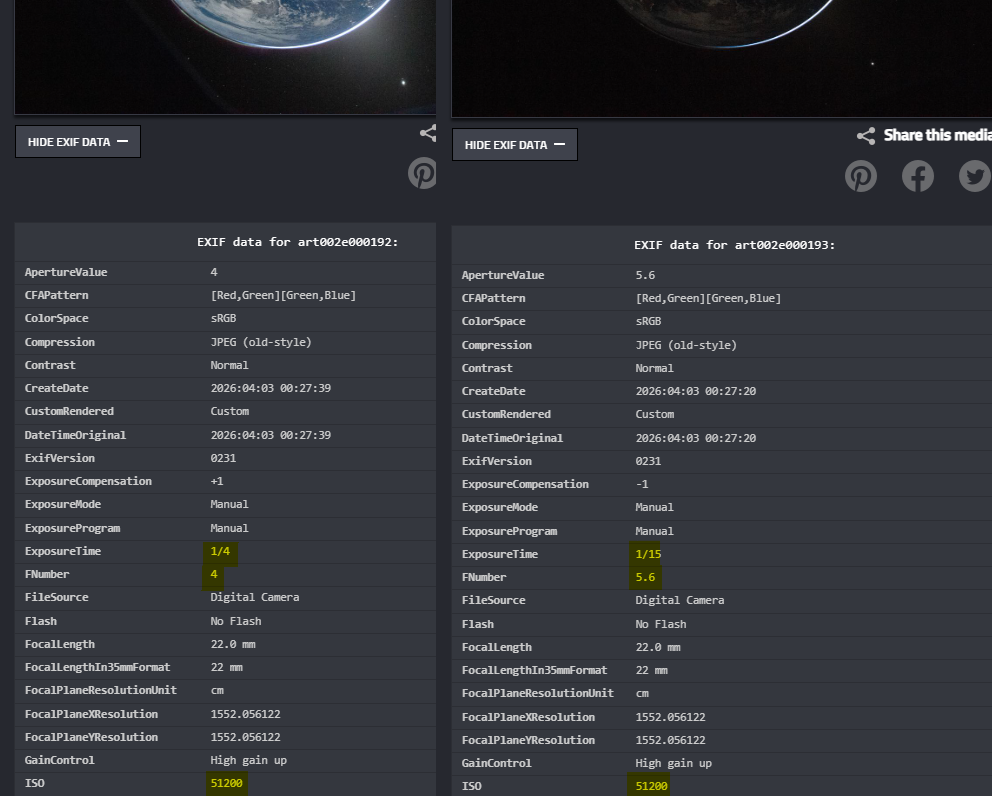Click ExposureCompensation value -1
The image size is (992, 796).
pos(642,484)
